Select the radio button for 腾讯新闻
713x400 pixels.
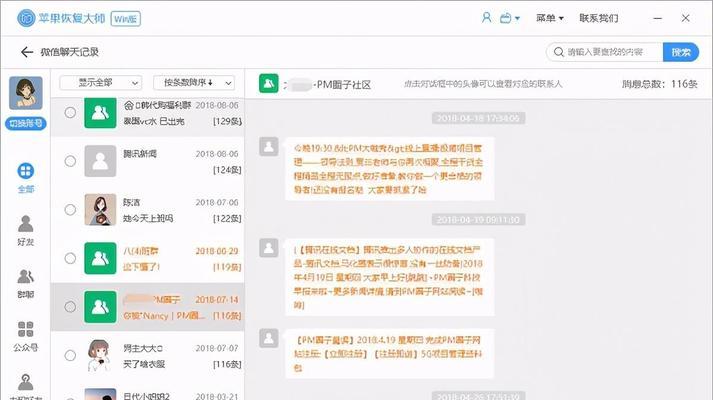click(x=70, y=161)
